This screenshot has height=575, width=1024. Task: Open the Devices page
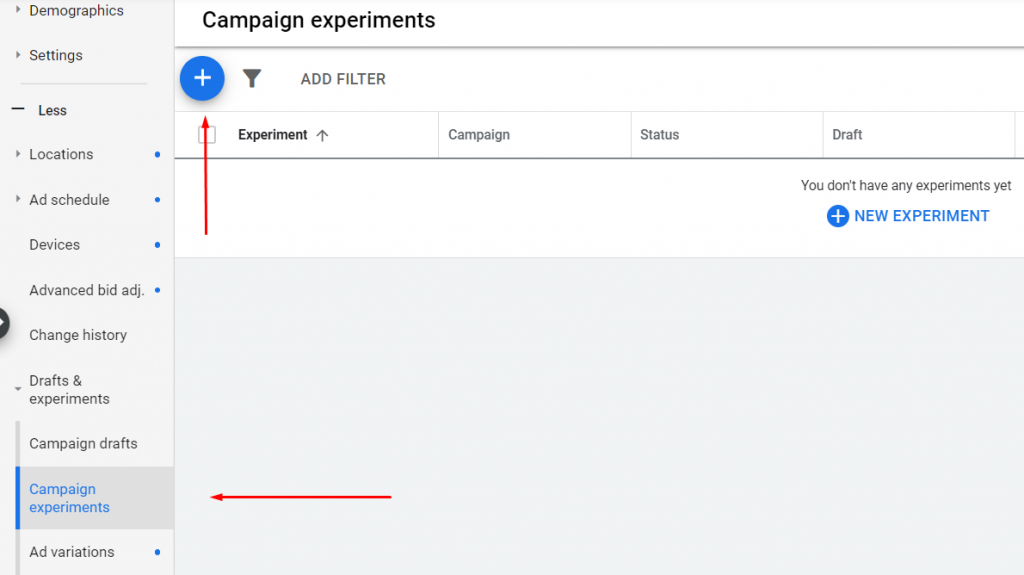(x=55, y=245)
